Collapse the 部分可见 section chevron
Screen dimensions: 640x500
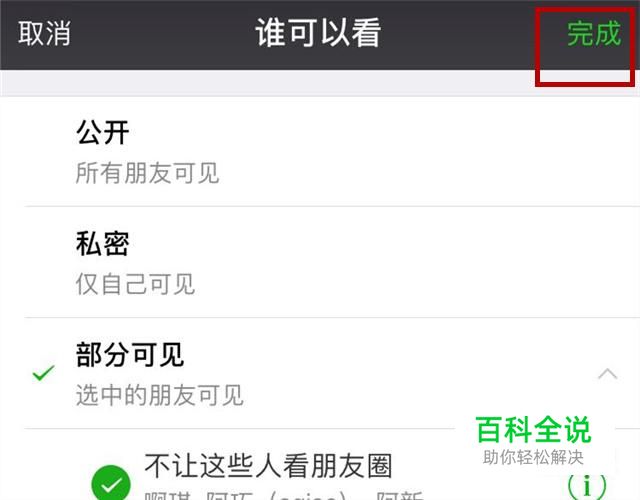click(x=607, y=373)
